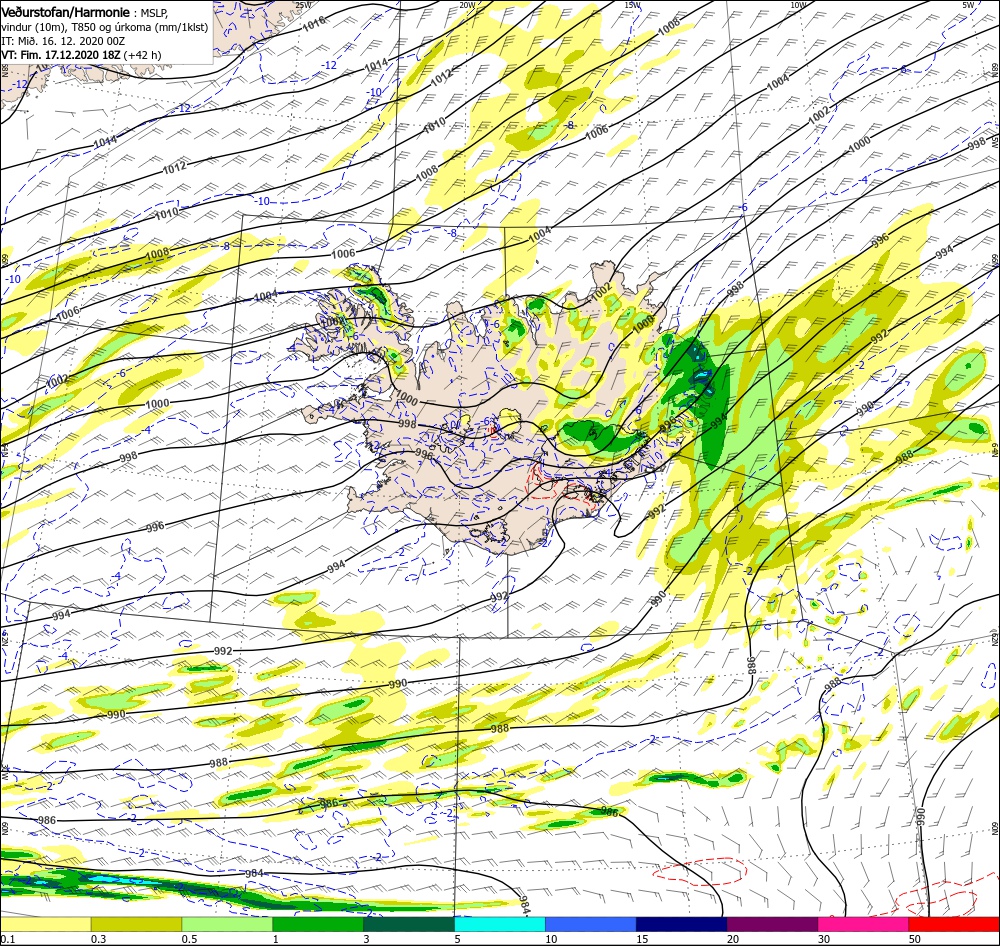Pick the cyan 5–10 legend swatch
The height and width of the screenshot is (946, 1000).
point(499,925)
